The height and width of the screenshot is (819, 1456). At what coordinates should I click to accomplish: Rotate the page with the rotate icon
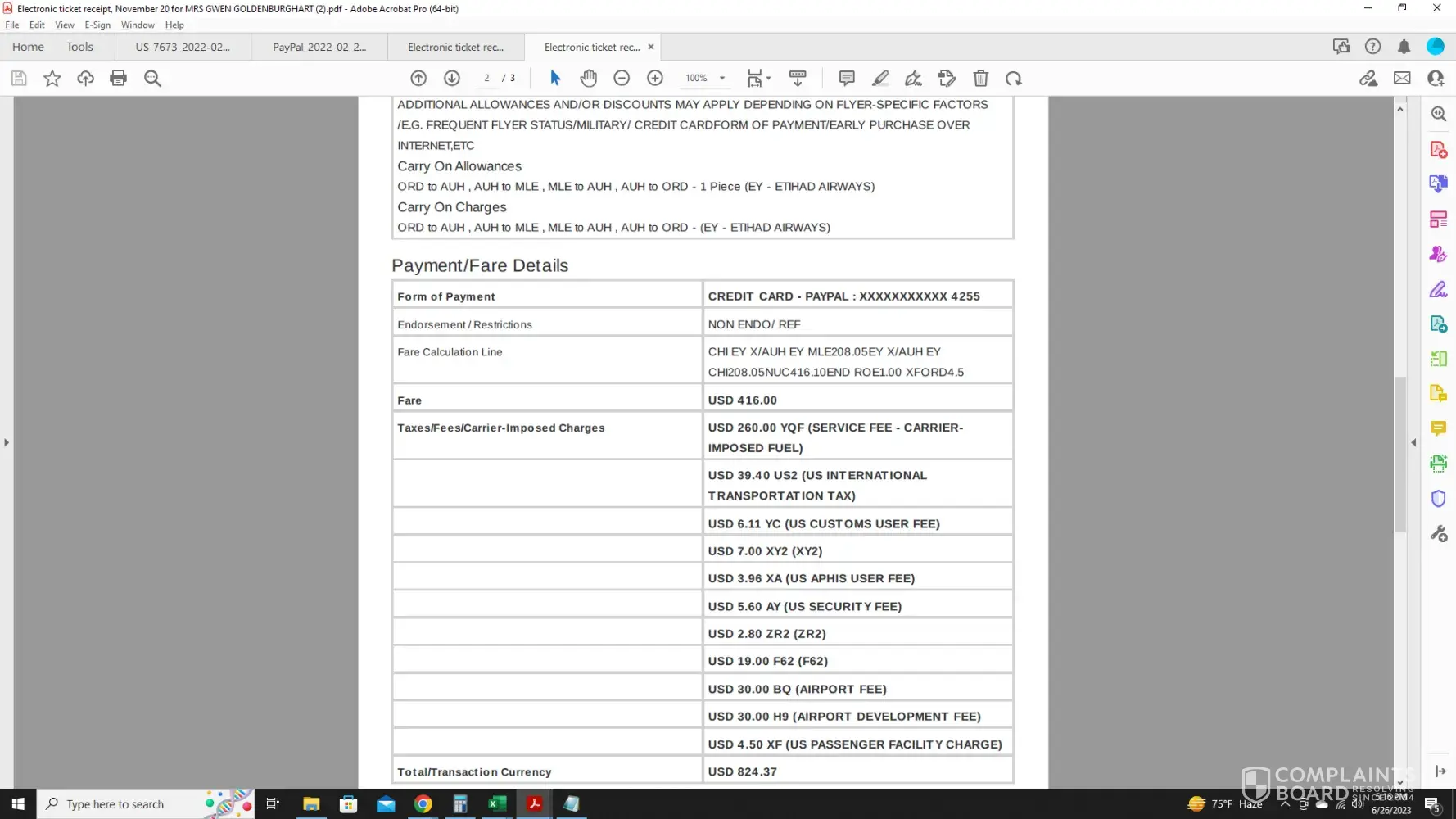tap(1014, 79)
